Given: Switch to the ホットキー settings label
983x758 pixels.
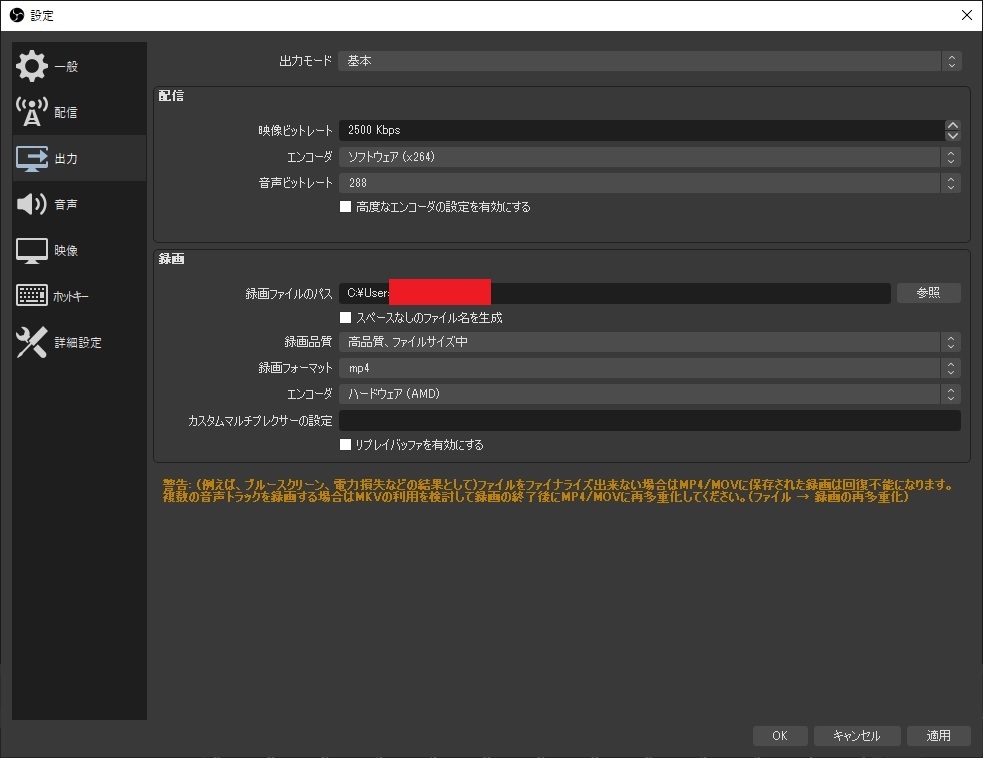Looking at the screenshot, I should point(71,296).
